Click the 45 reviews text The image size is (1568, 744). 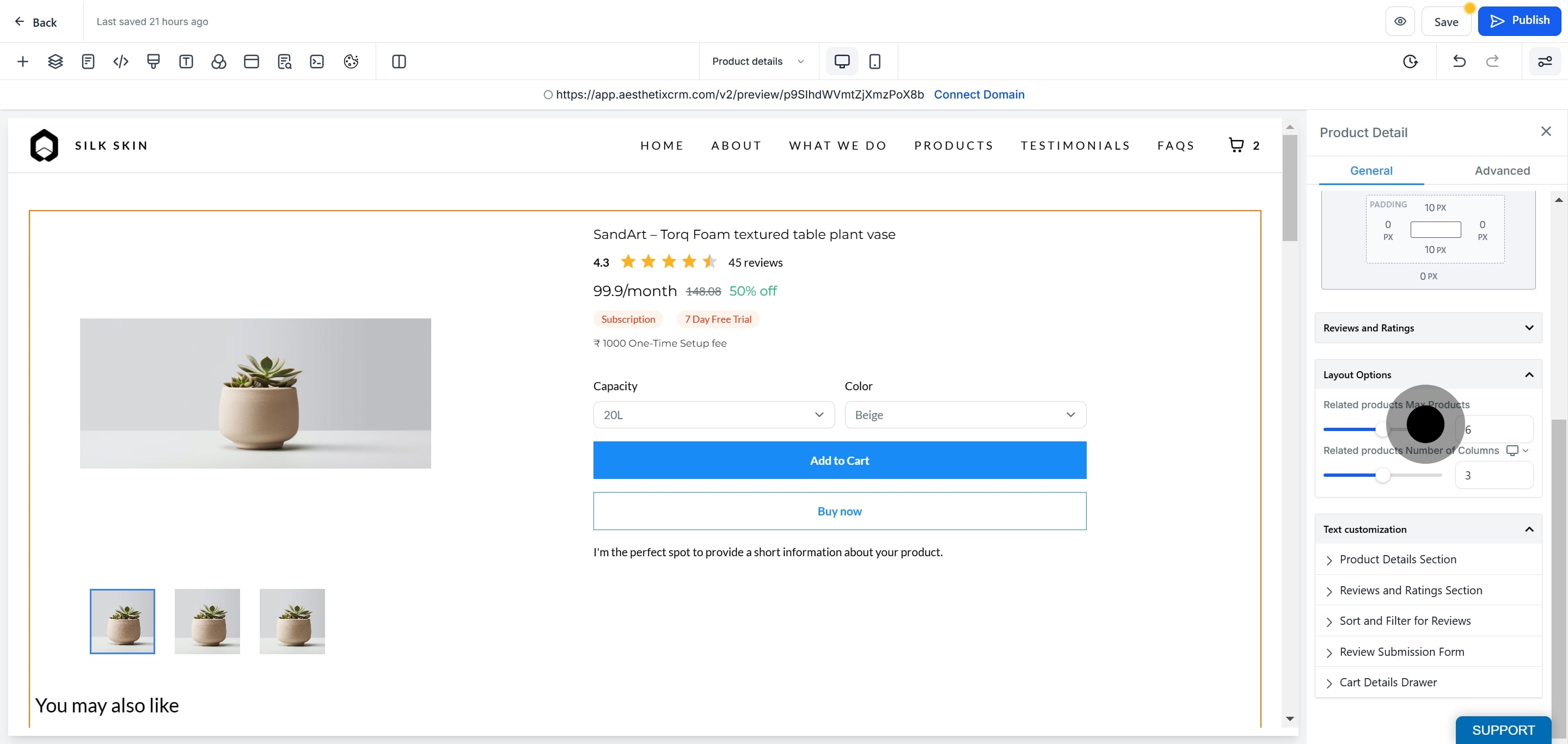[x=755, y=262]
